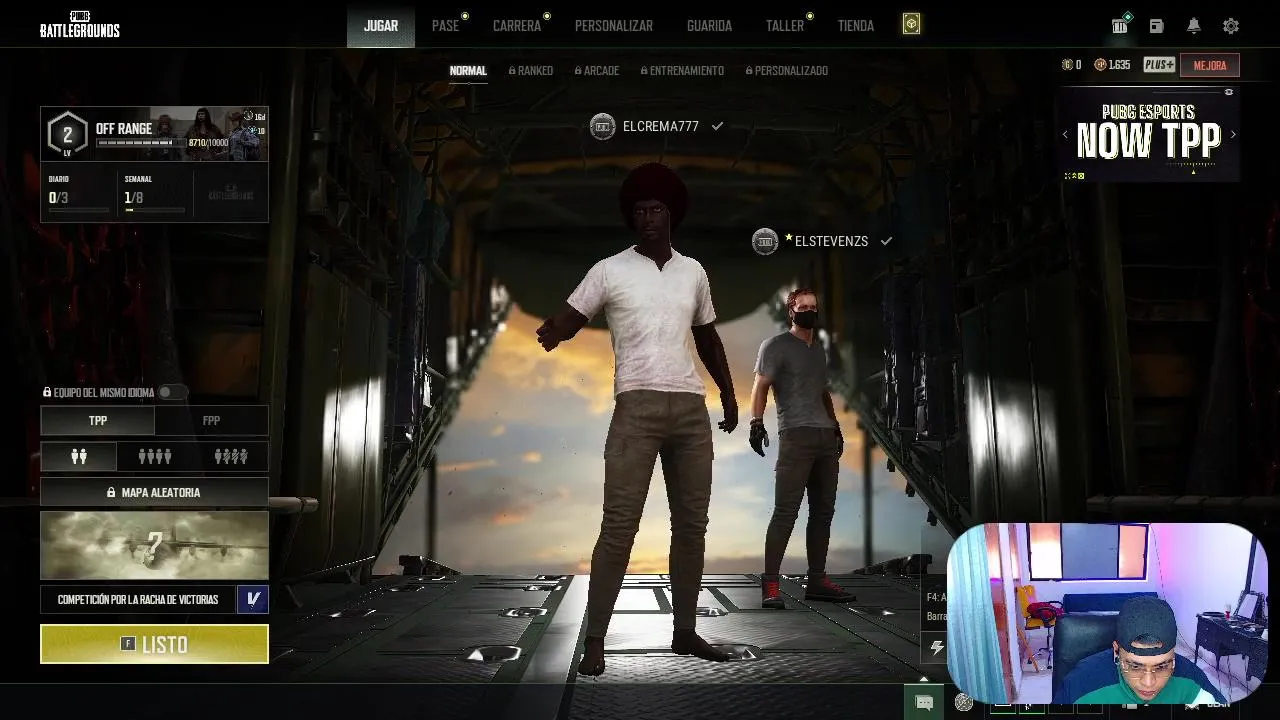Screen dimensions: 1280x720
Task: Open the crate box icon in top menu
Action: [x=911, y=25]
